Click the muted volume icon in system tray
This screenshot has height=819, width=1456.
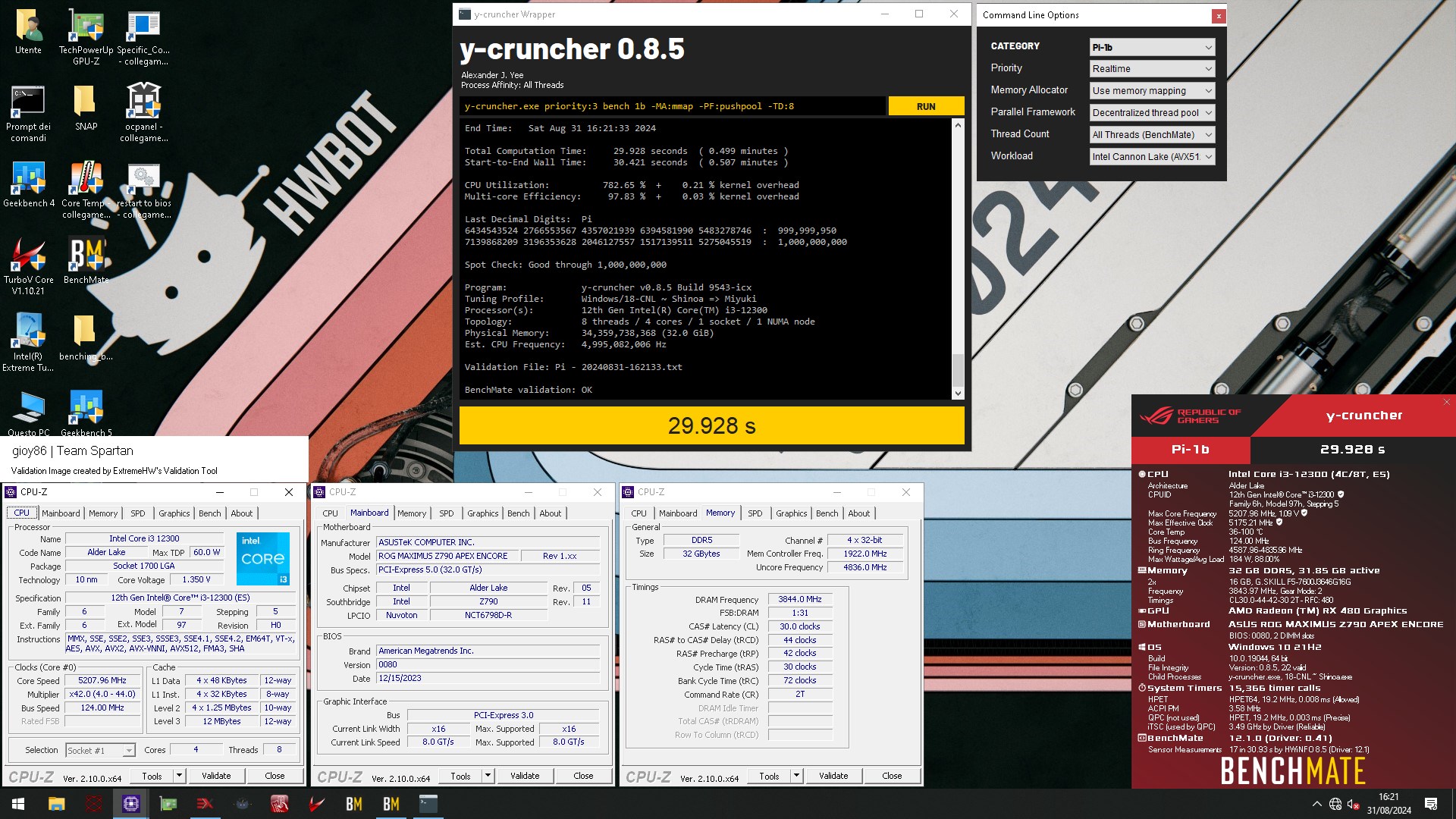[x=1354, y=804]
